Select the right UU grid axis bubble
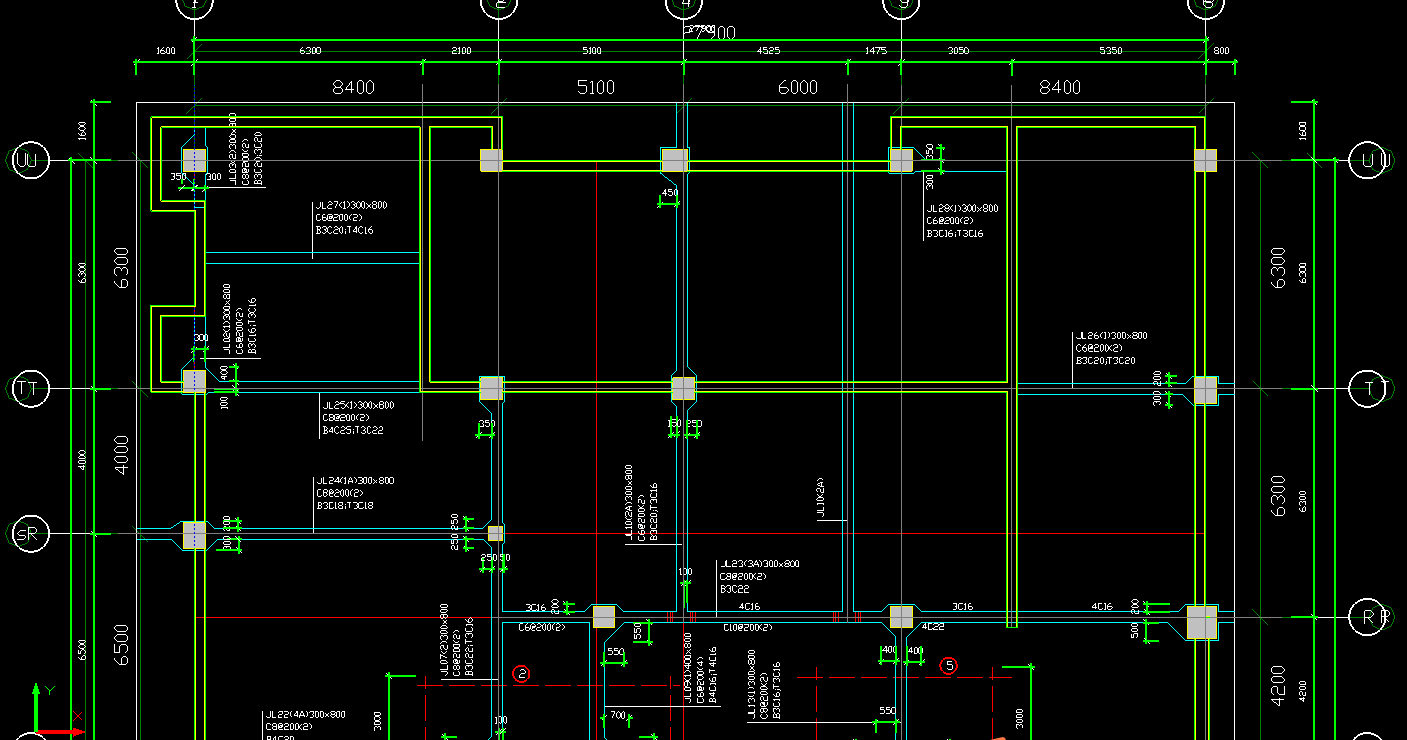The image size is (1407, 740). (1370, 160)
